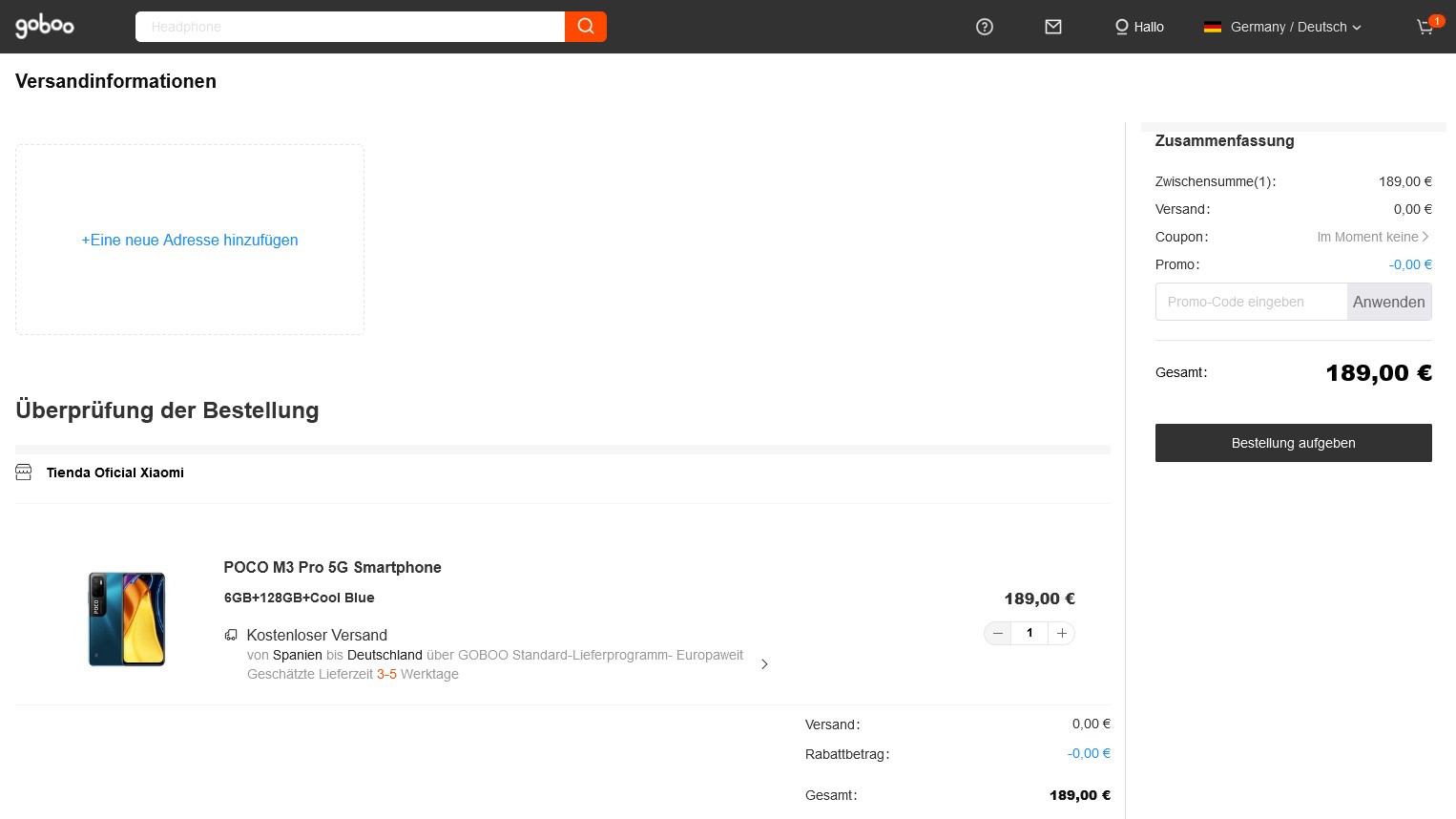The width and height of the screenshot is (1456, 819).
Task: Add a new address via Eine neue Adresse hinzufügen
Action: coord(190,241)
